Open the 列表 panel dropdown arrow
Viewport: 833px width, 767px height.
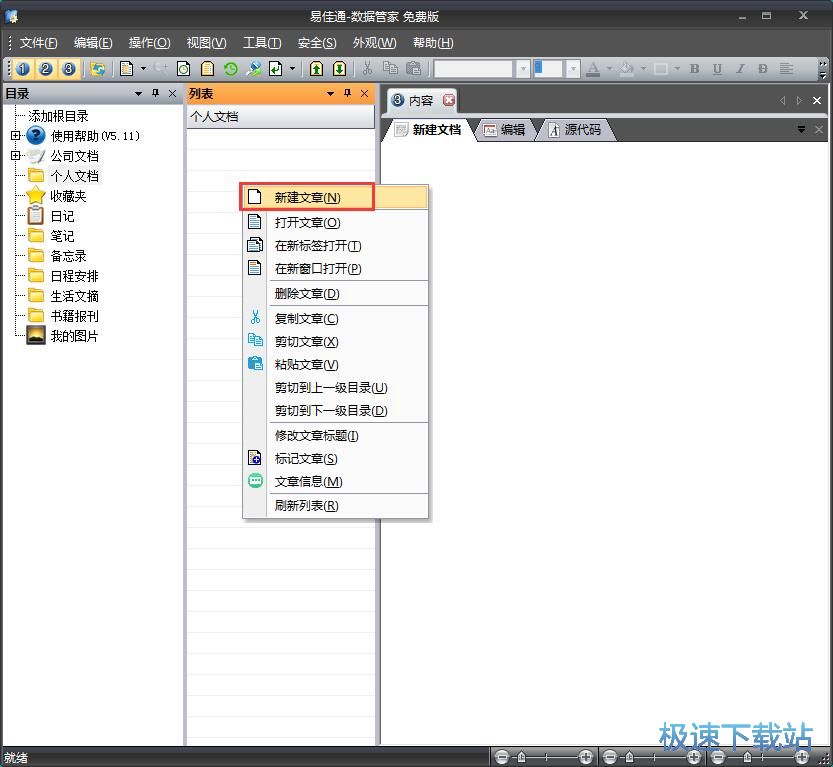click(x=331, y=94)
